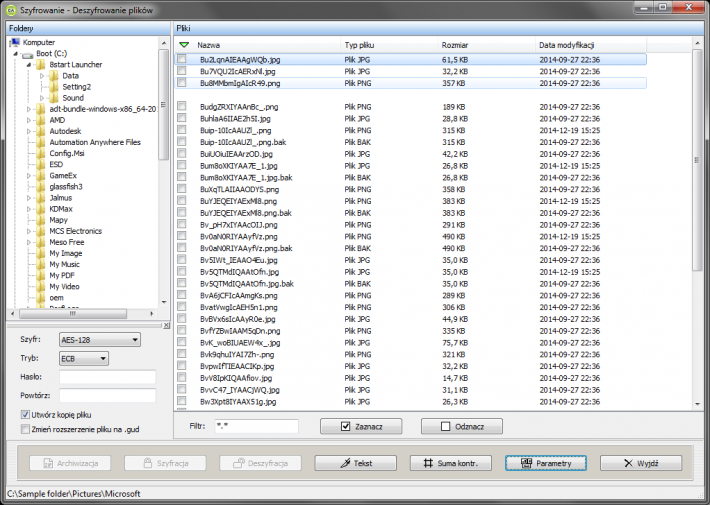Click the glassfish3 folder icon
Screen dimensions: 710x505
pyautogui.click(x=41, y=187)
